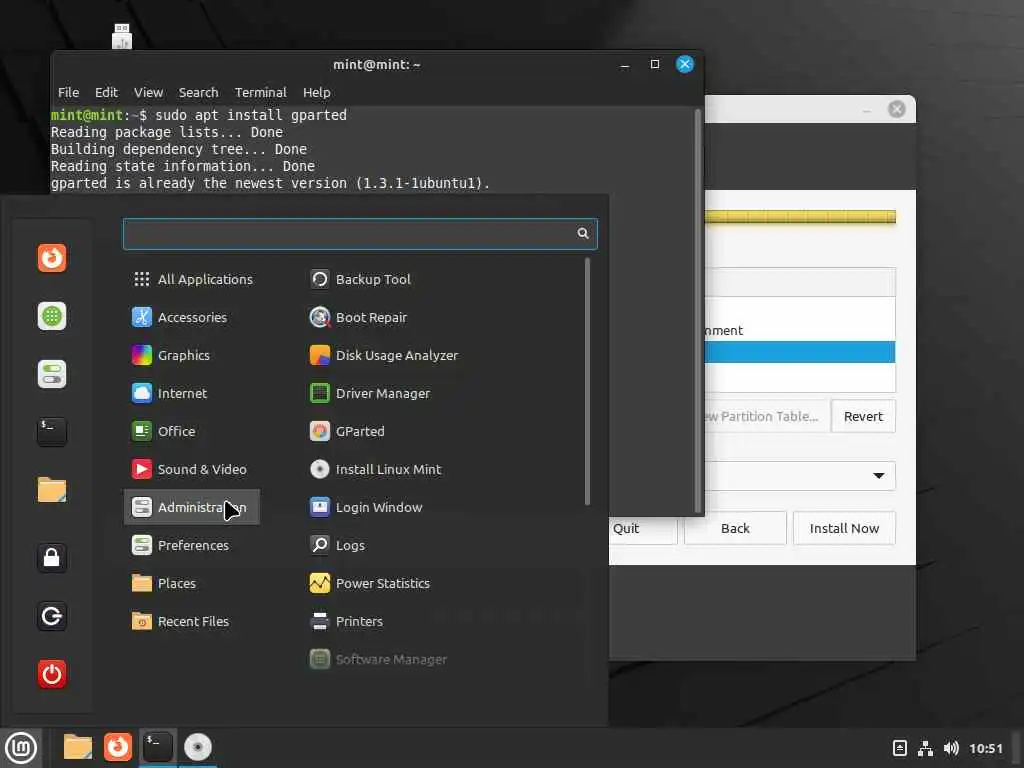Open Login Window settings
The height and width of the screenshot is (768, 1024).
(x=366, y=507)
